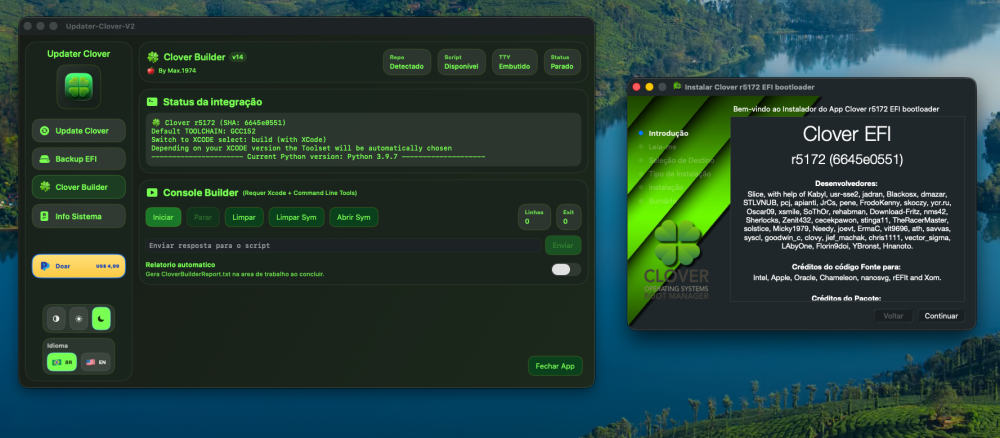Image resolution: width=1000 pixels, height=438 pixels.
Task: Click the play icon by Console Builder
Action: point(152,193)
